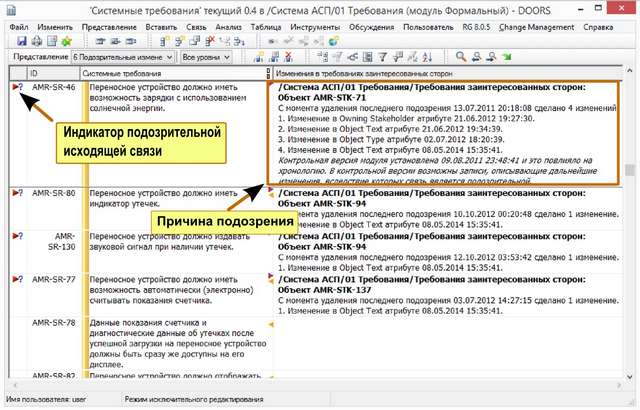Open the Пользователь menu

(428, 27)
